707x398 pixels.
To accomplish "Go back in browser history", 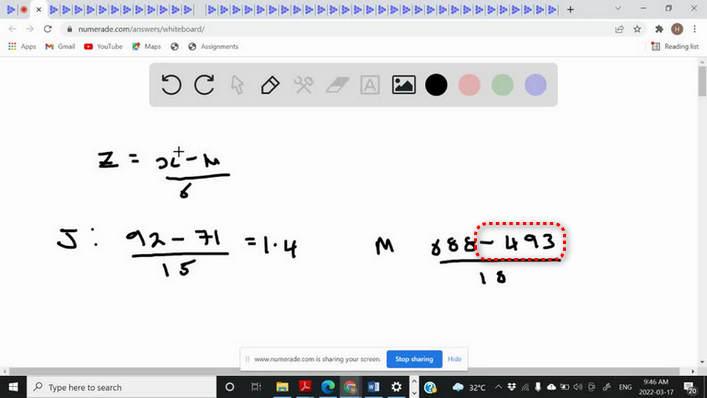I will 12,29.
